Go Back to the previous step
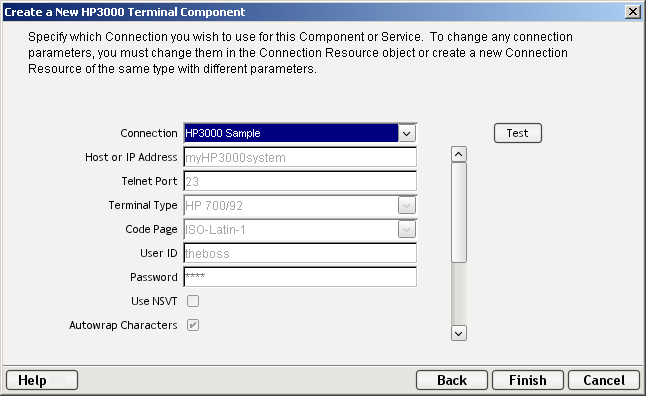646x396 pixels. pyautogui.click(x=452, y=380)
